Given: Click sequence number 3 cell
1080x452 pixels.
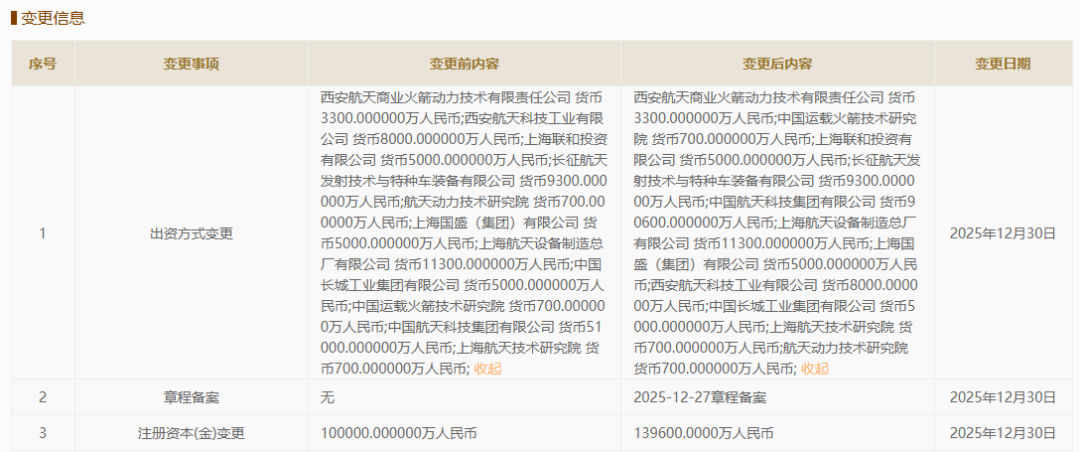Looking at the screenshot, I should click(x=43, y=433).
